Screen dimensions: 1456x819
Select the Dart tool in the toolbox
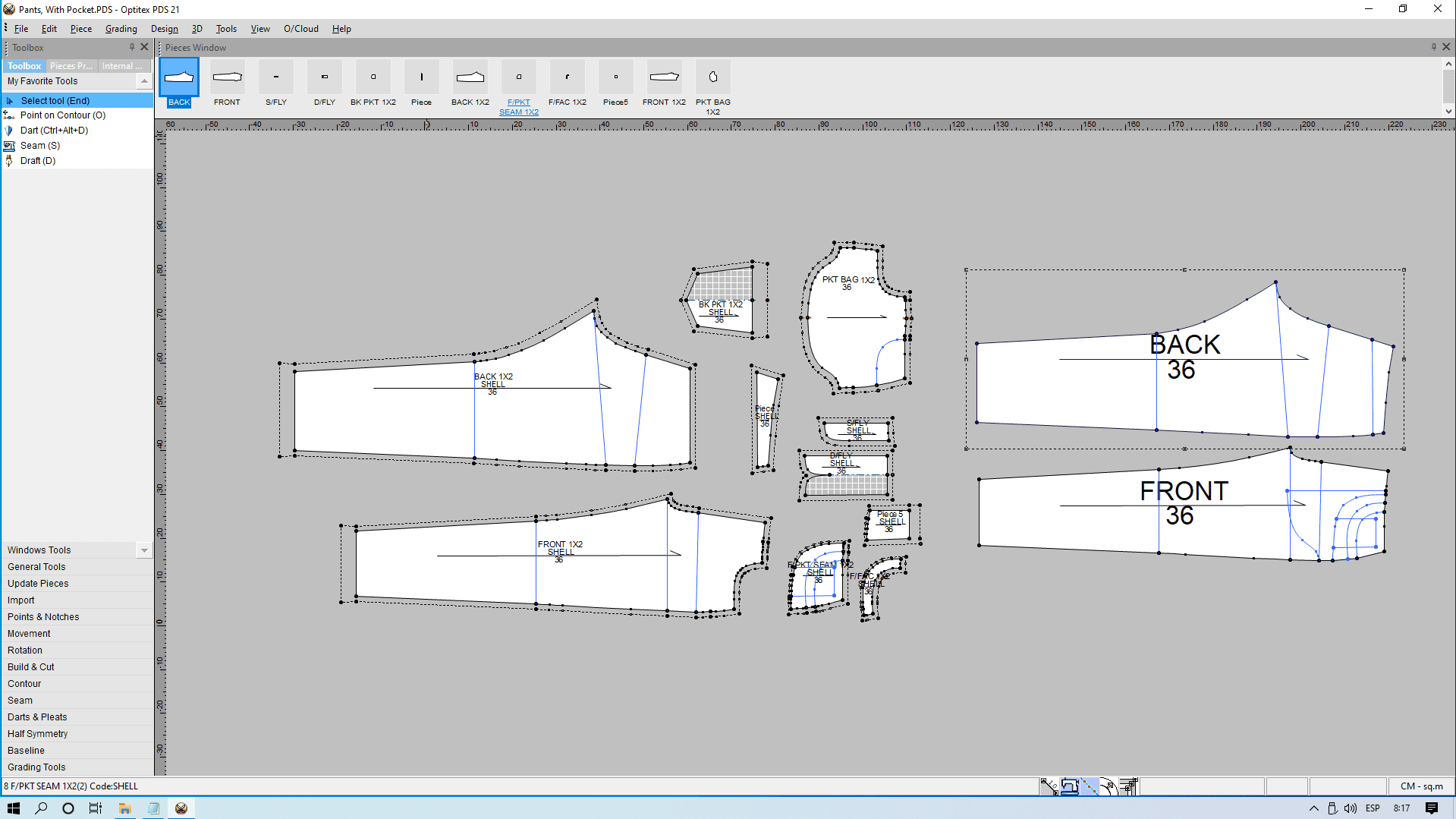coord(54,131)
